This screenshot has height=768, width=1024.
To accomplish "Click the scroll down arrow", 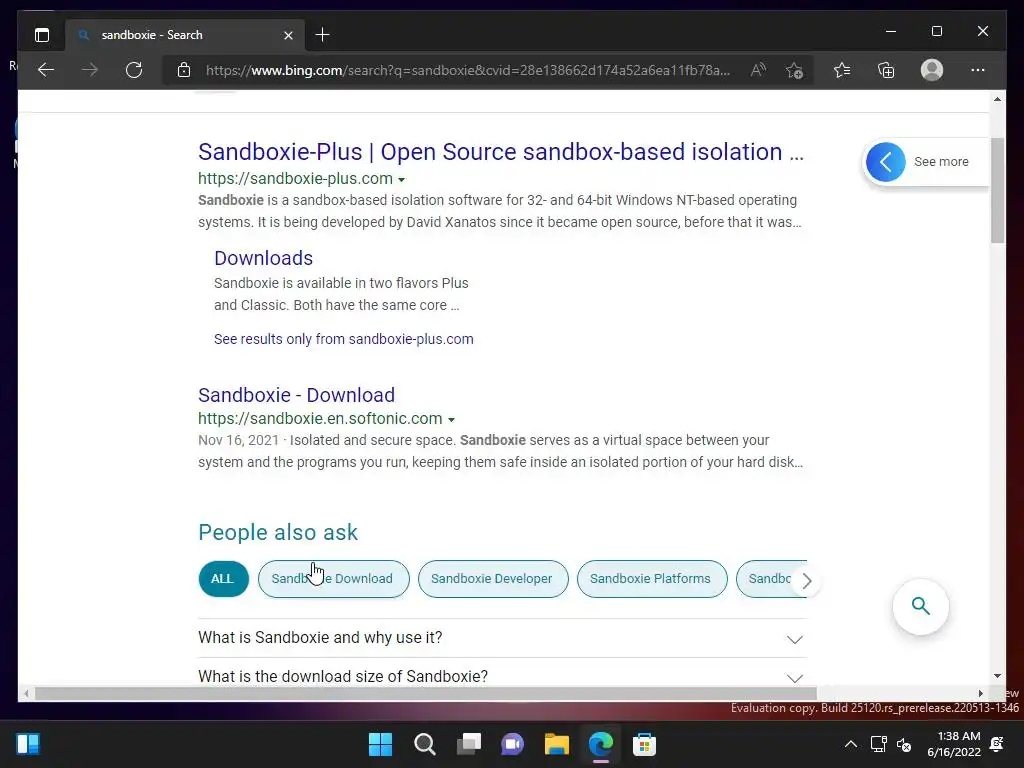I will (997, 676).
